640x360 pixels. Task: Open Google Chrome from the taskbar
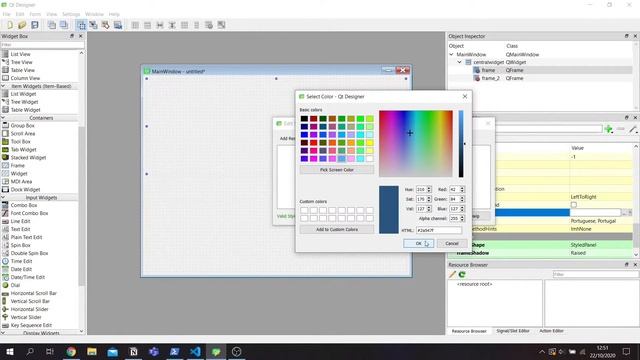71,351
